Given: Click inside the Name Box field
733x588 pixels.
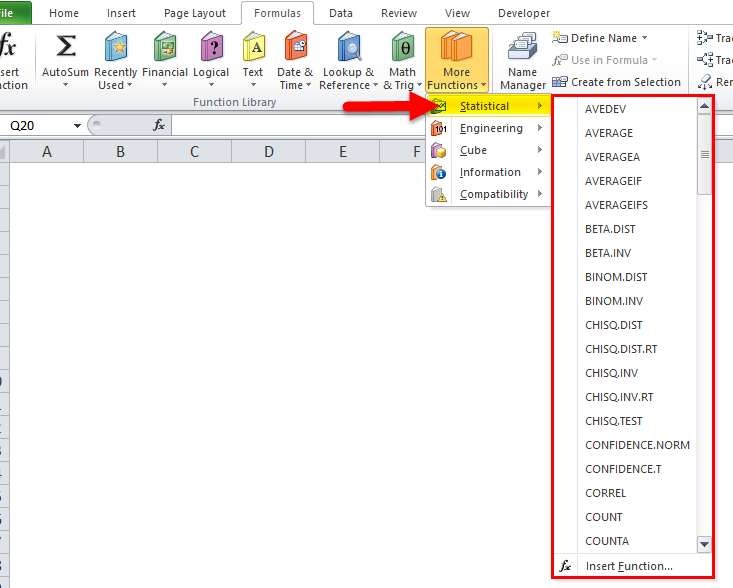Looking at the screenshot, I should pyautogui.click(x=37, y=126).
